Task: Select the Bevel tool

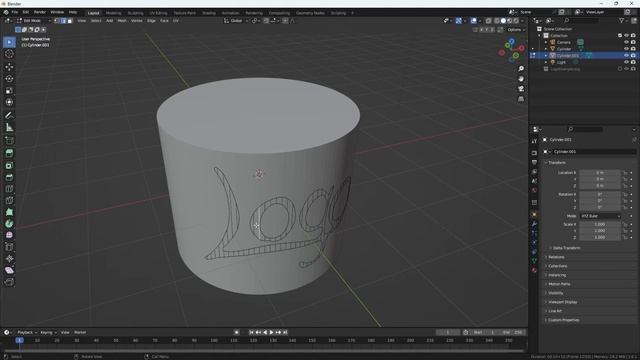Action: [x=9, y=177]
